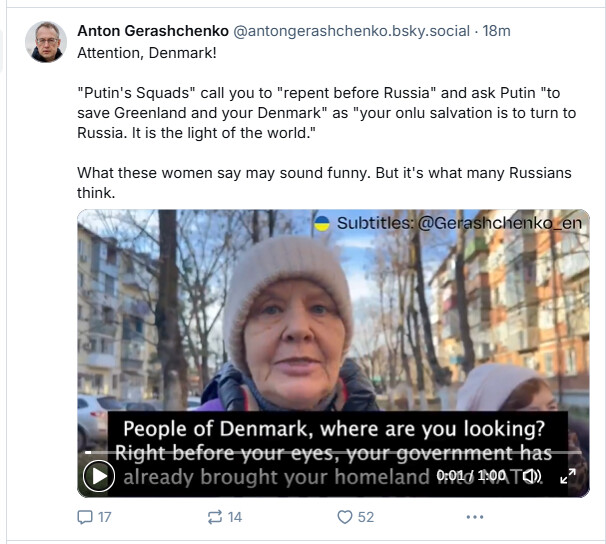Screen dimensions: 606x544
Task: Click the 18m post timestamp
Action: point(497,31)
